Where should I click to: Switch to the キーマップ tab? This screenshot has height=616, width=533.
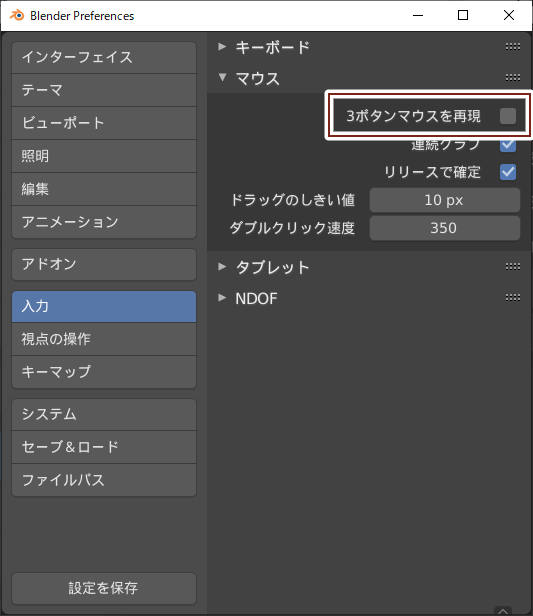104,372
